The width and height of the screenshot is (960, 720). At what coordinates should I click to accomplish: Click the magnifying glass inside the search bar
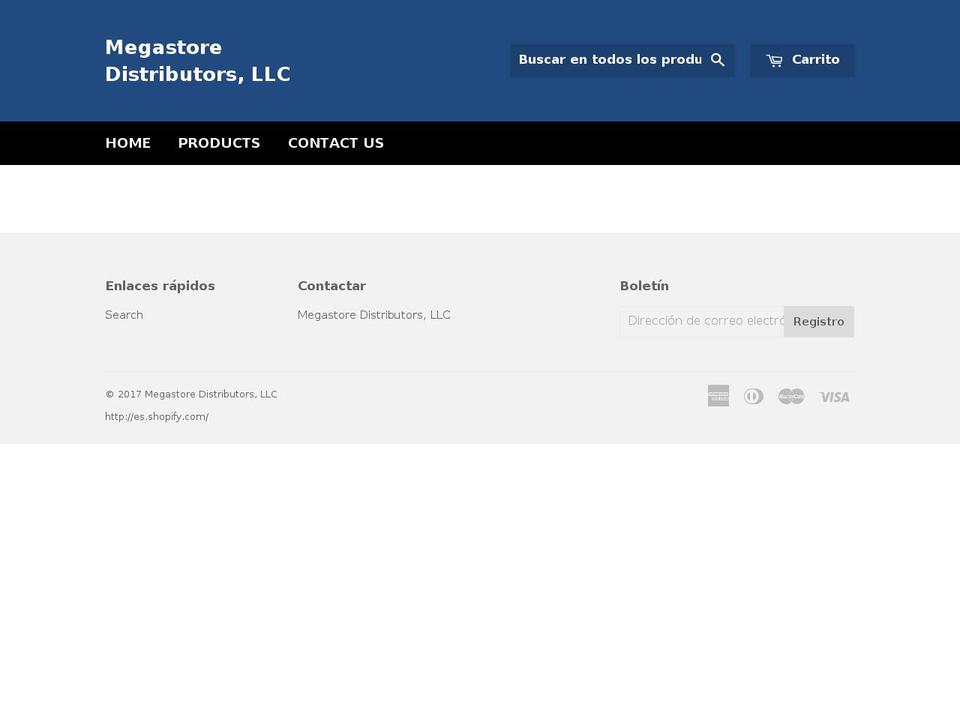[x=718, y=59]
